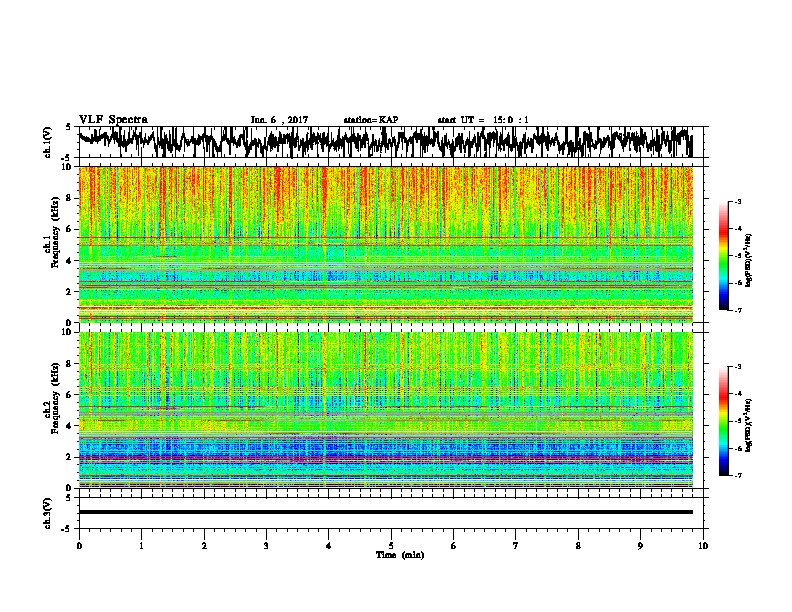Click the 10 kHz tick of ch.1 spectrogram

(68, 167)
